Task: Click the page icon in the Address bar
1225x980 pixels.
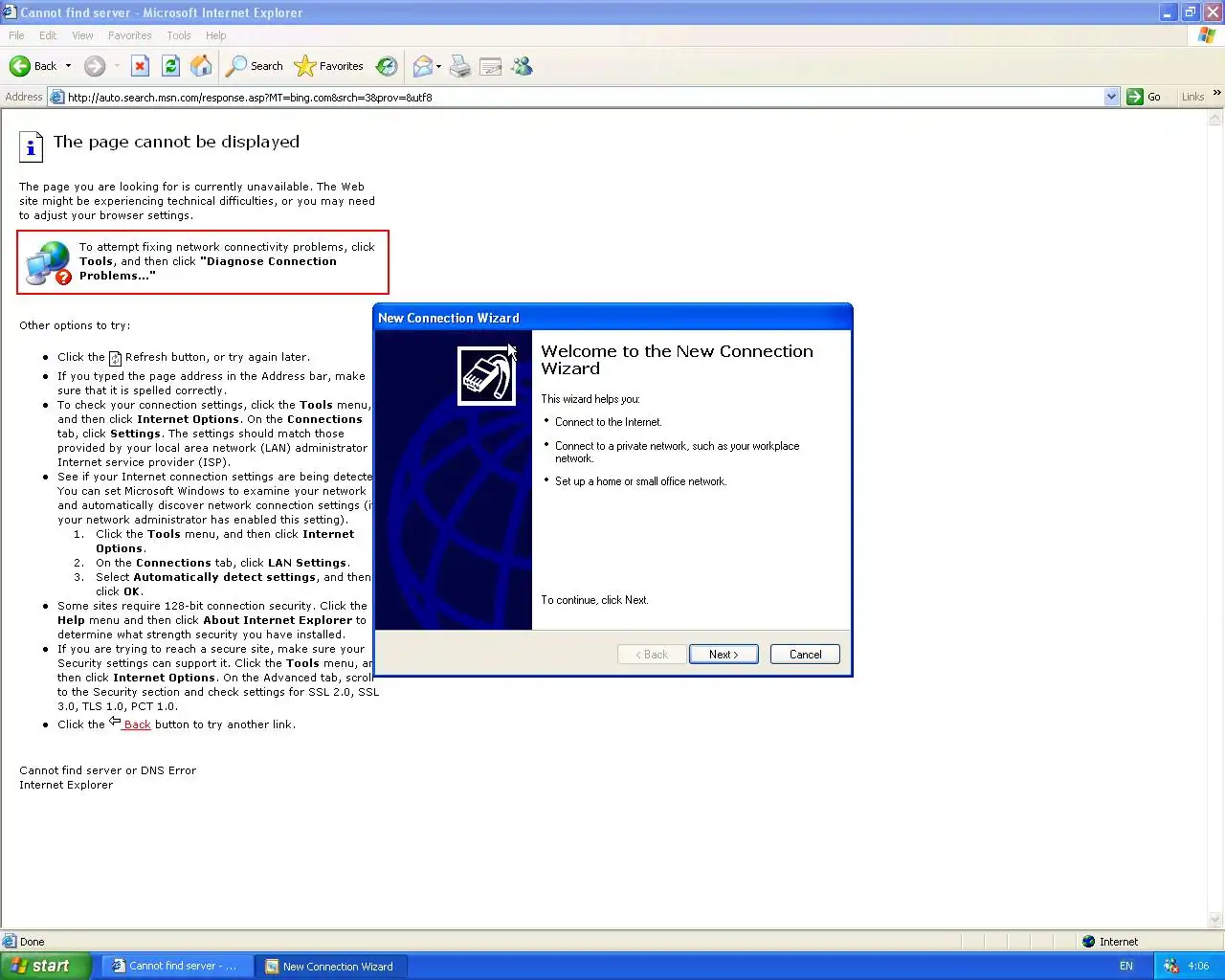Action: click(56, 97)
